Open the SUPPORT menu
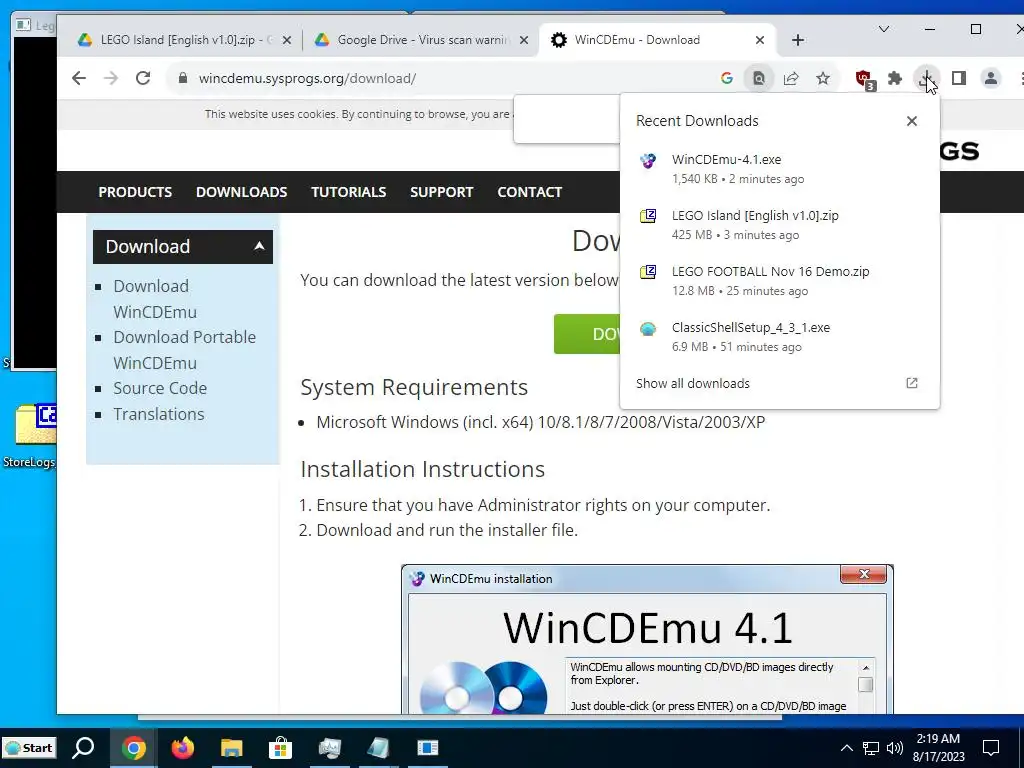The height and width of the screenshot is (768, 1024). point(441,192)
